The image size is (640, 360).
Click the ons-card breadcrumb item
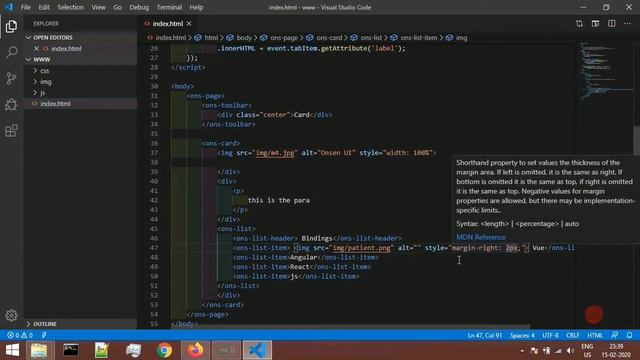pyautogui.click(x=329, y=38)
